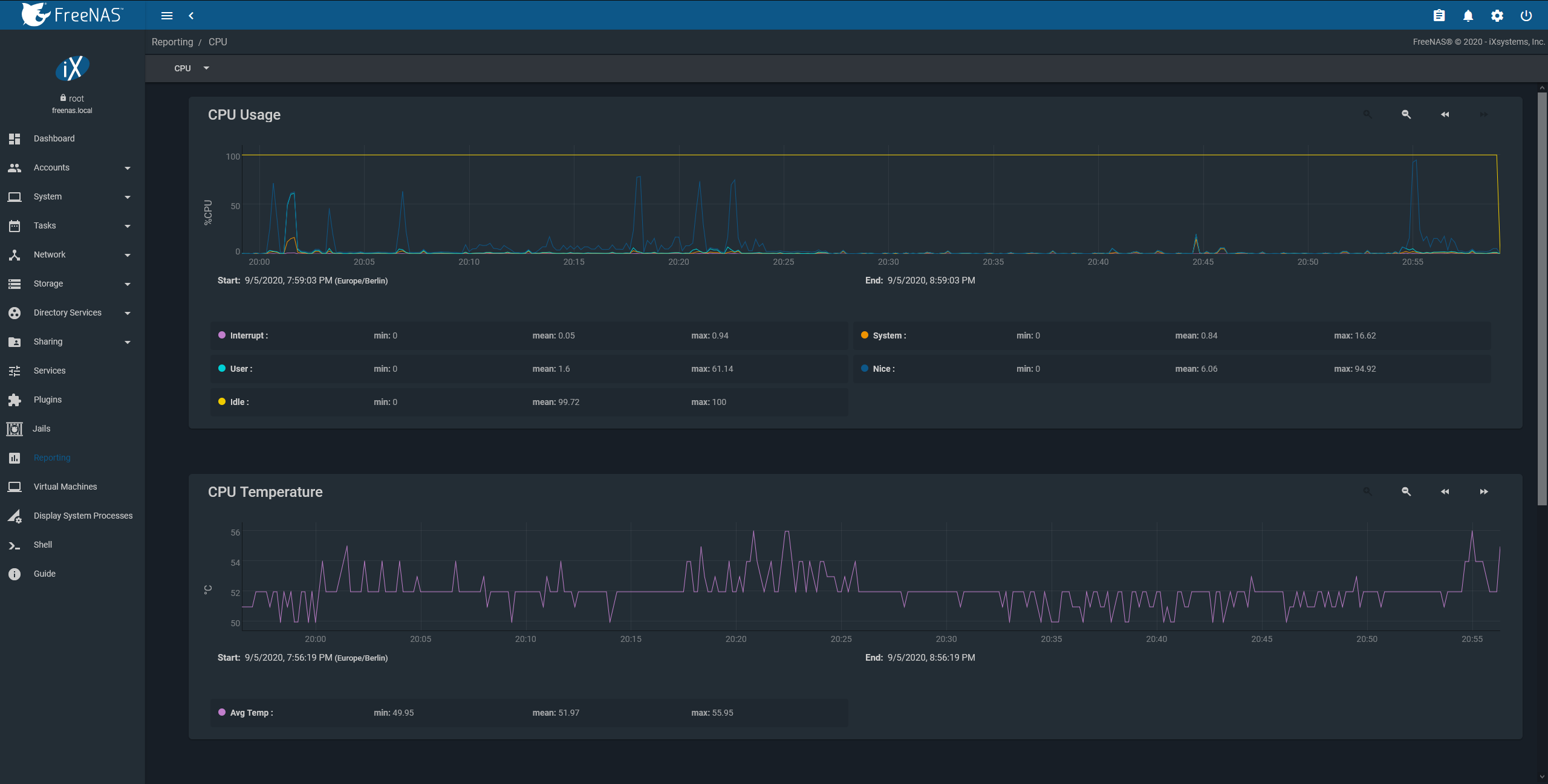
Task: Step back in the CPU Usage timeline
Action: pyautogui.click(x=1445, y=114)
